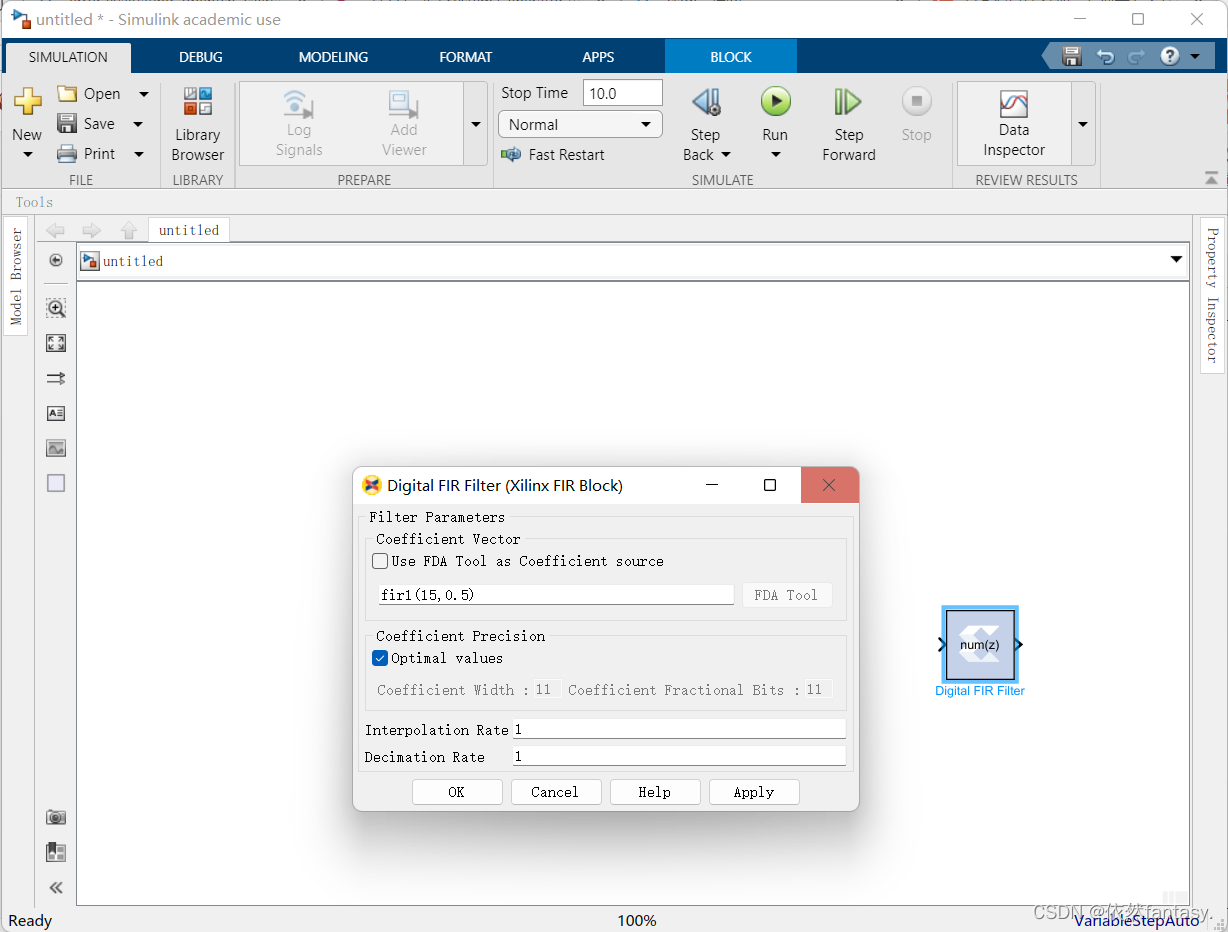Select the Zoom In tool in palette

[x=56, y=309]
